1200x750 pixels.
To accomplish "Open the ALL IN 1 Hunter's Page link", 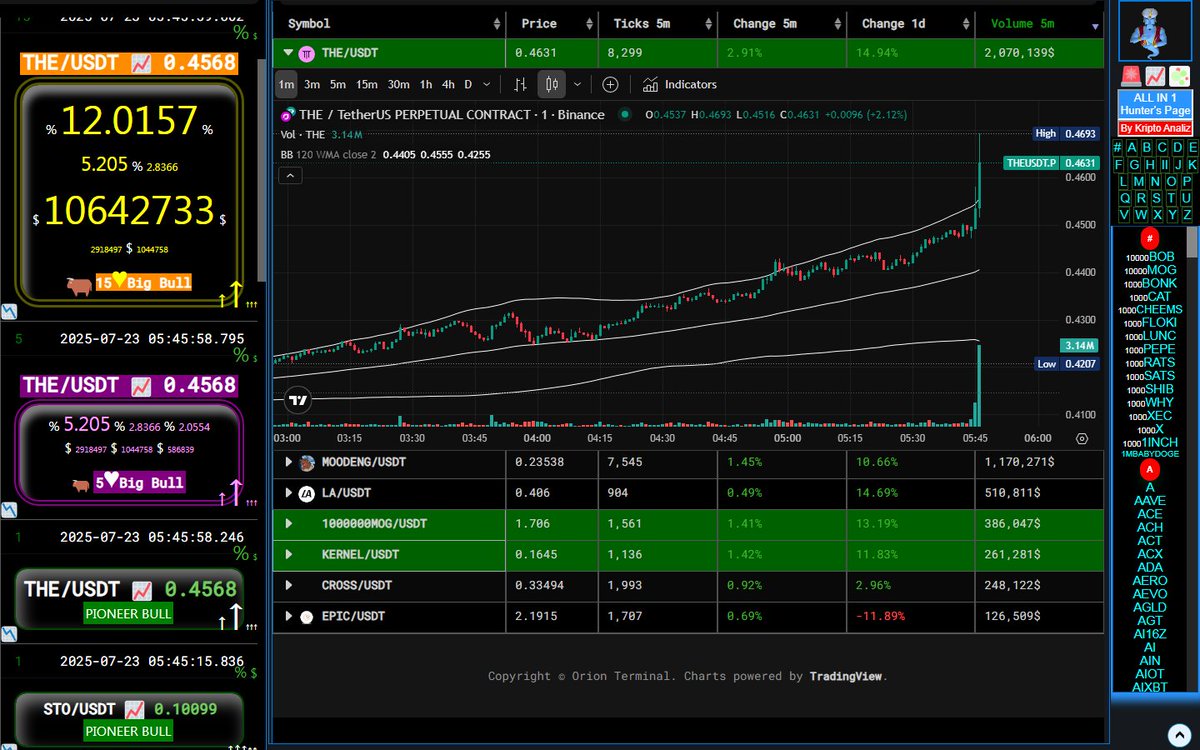I will click(x=1154, y=104).
